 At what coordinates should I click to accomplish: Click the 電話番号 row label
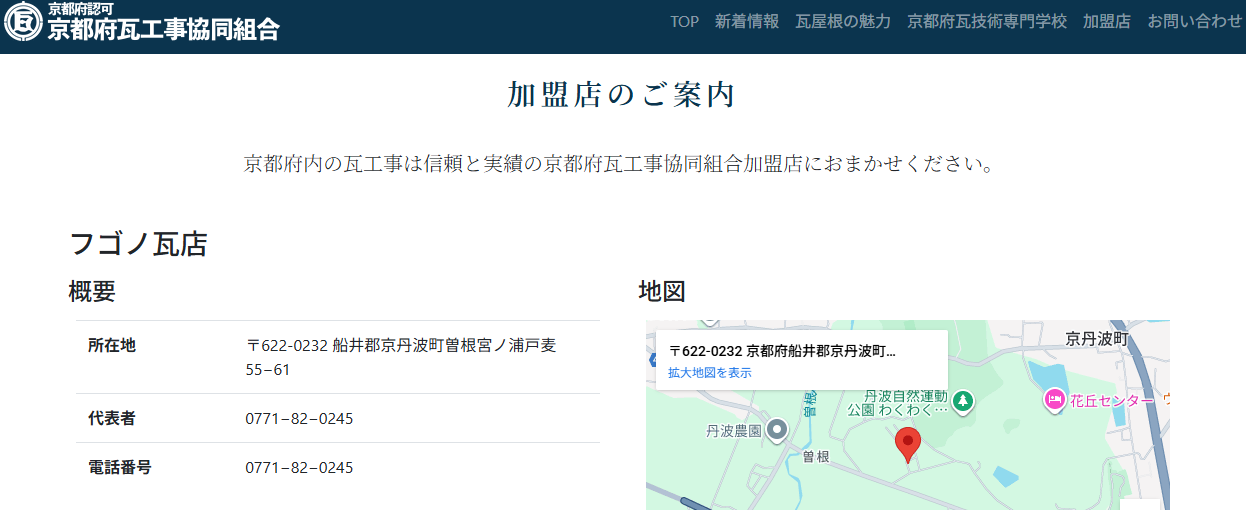coord(120,468)
